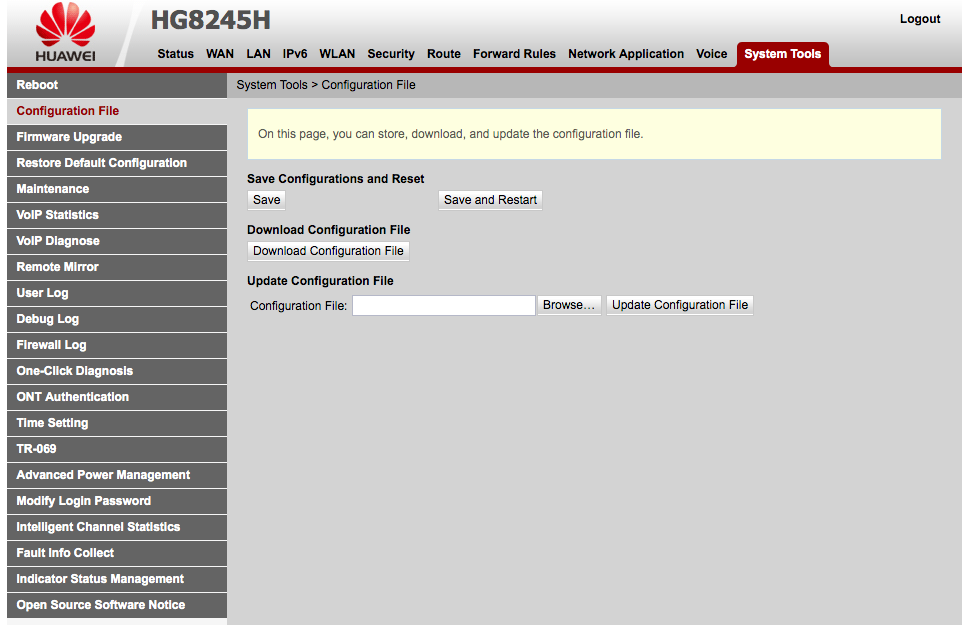Switch to the WLAN tab

pyautogui.click(x=337, y=54)
